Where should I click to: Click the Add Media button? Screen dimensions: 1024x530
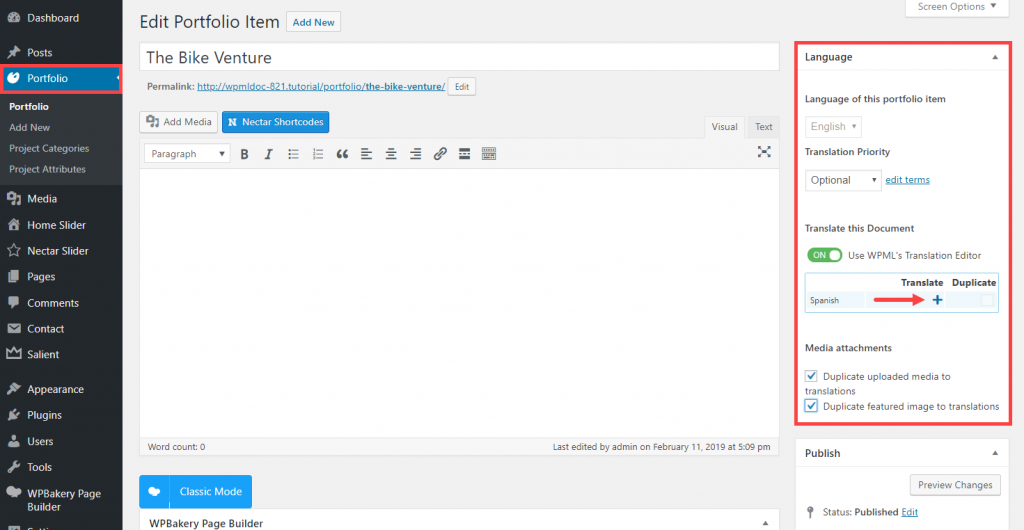click(x=178, y=122)
